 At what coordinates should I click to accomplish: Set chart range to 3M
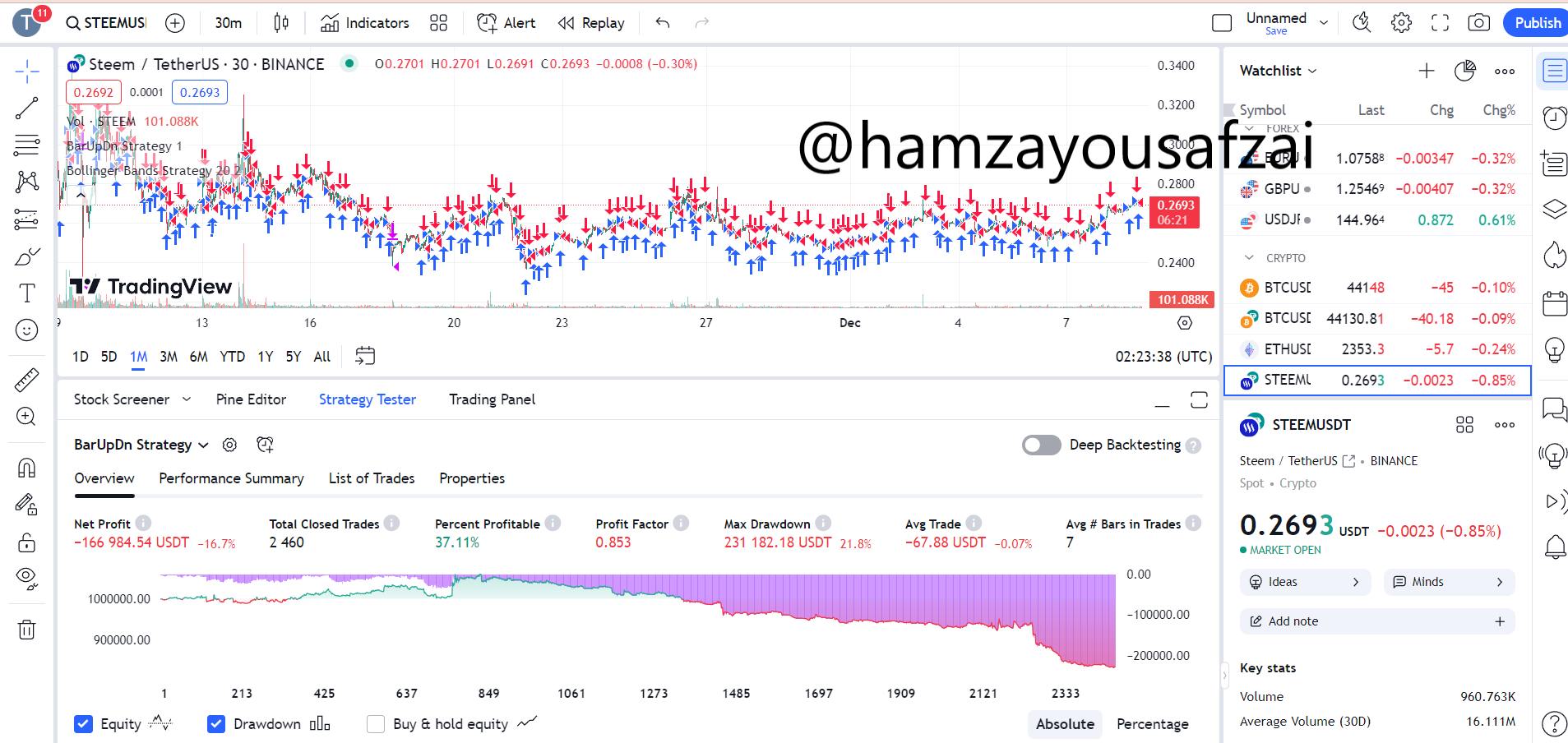tap(169, 357)
